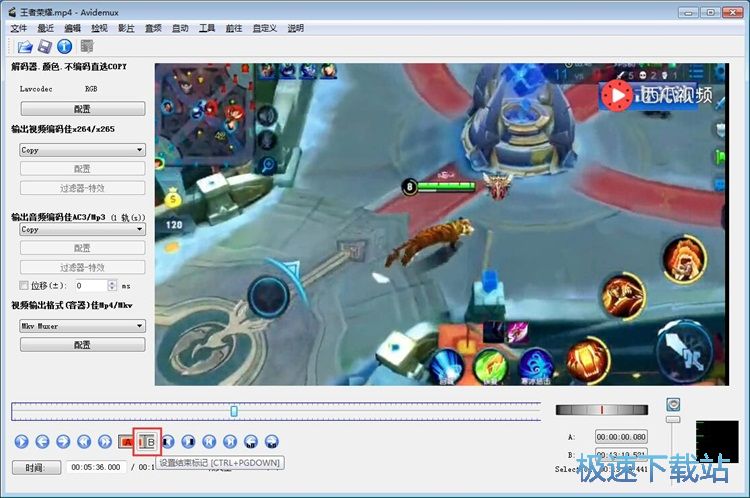Image resolution: width=750 pixels, height=498 pixels.
Task: Jump to the next keyframe with the double-right arrow
Action: coord(105,441)
